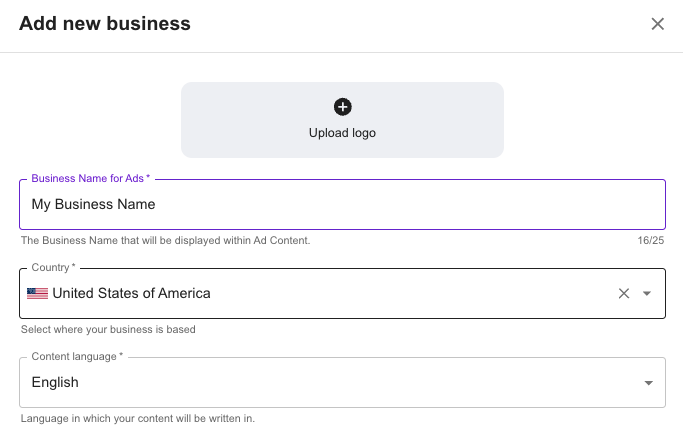Viewport: 683px width, 442px height.
Task: Click the Country field label
Action: click(x=53, y=268)
